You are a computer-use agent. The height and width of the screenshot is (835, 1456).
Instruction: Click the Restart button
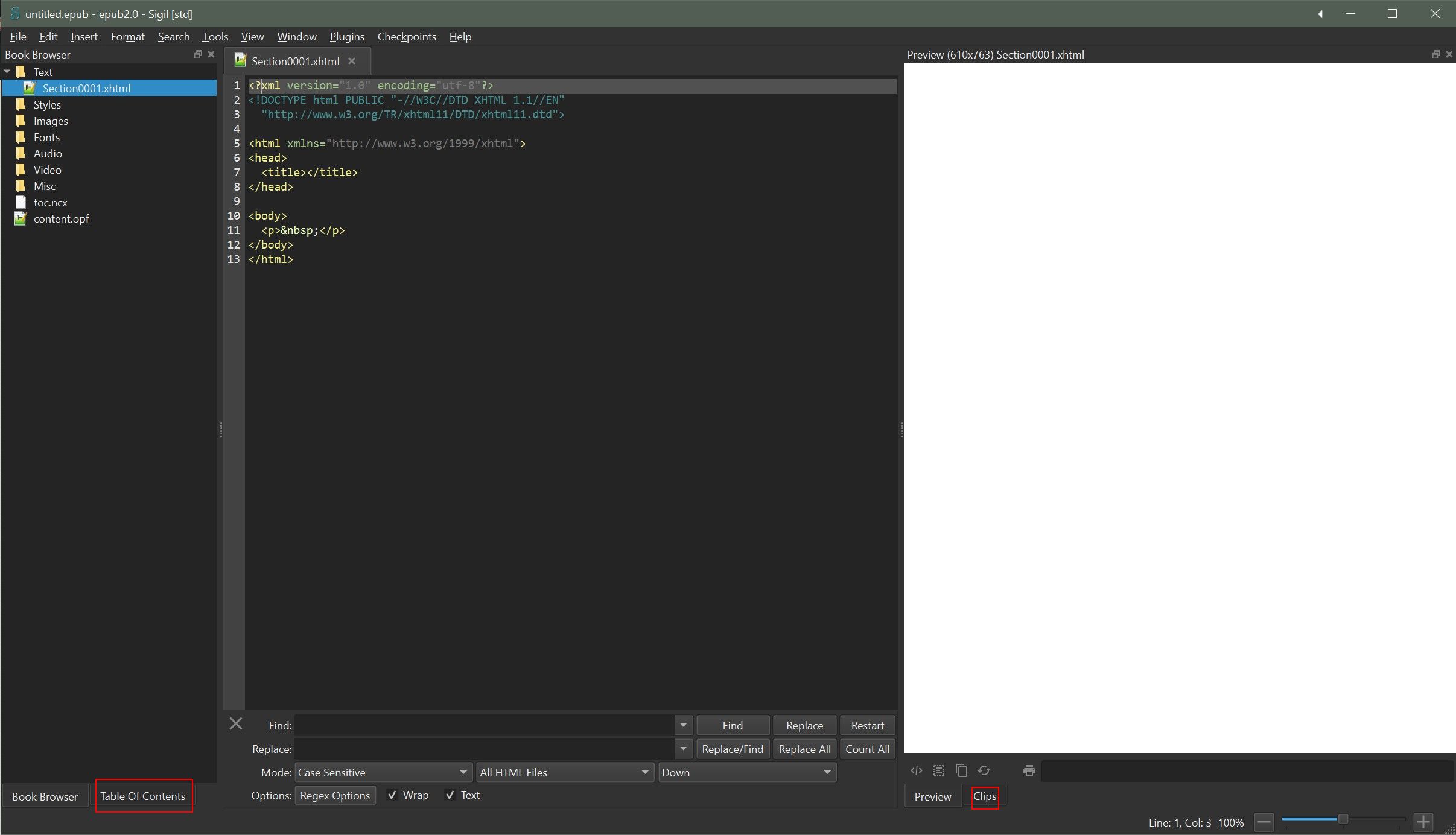[x=868, y=725]
